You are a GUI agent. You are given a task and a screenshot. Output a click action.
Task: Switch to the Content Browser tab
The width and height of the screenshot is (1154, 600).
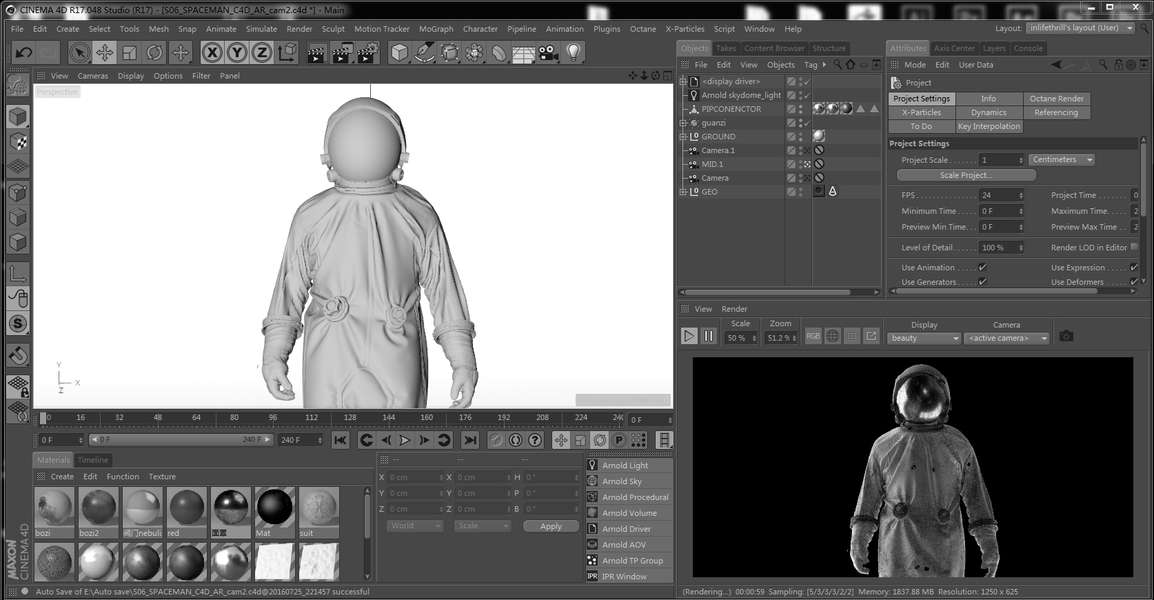[x=774, y=48]
